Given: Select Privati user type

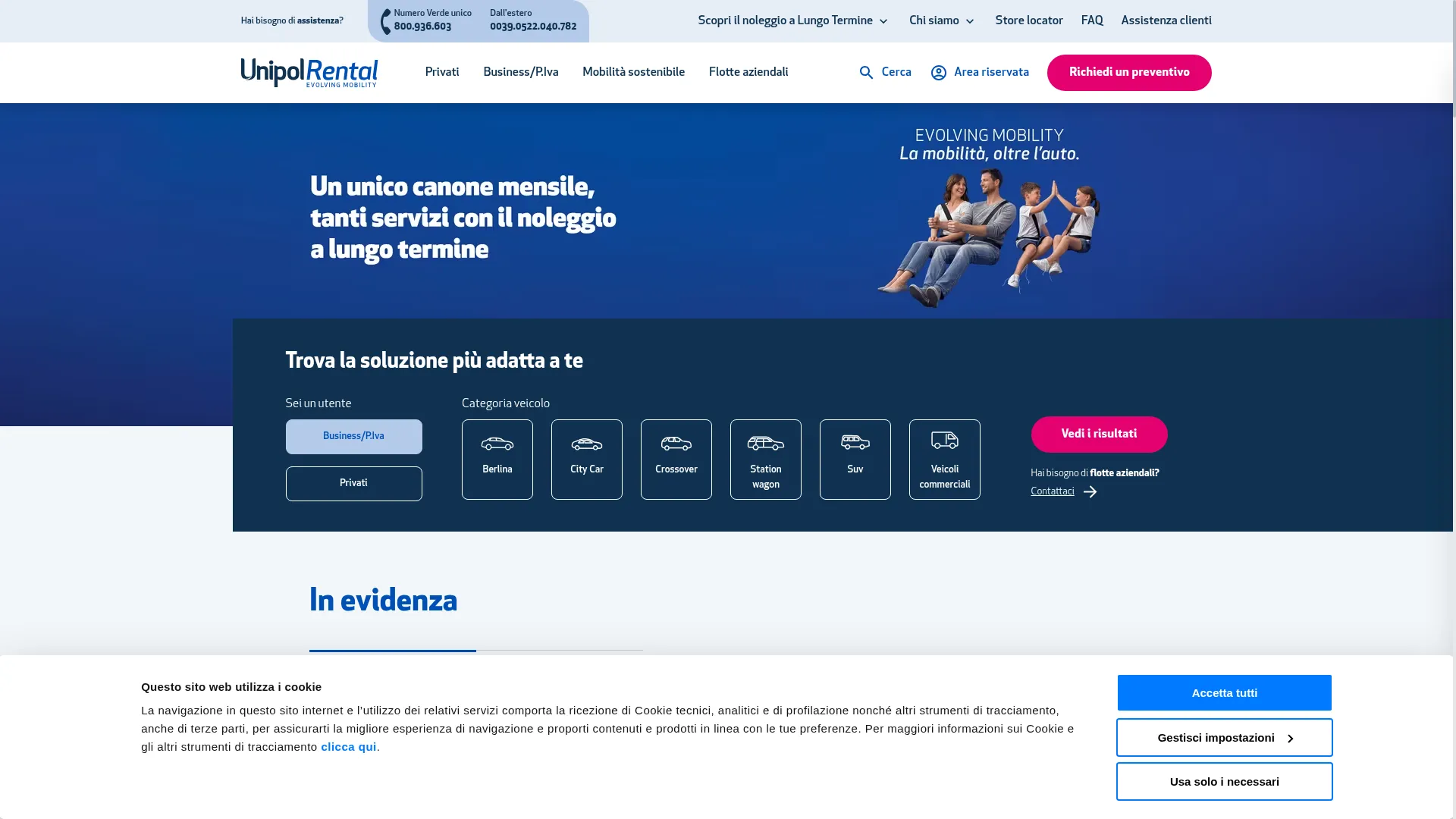Looking at the screenshot, I should (354, 484).
